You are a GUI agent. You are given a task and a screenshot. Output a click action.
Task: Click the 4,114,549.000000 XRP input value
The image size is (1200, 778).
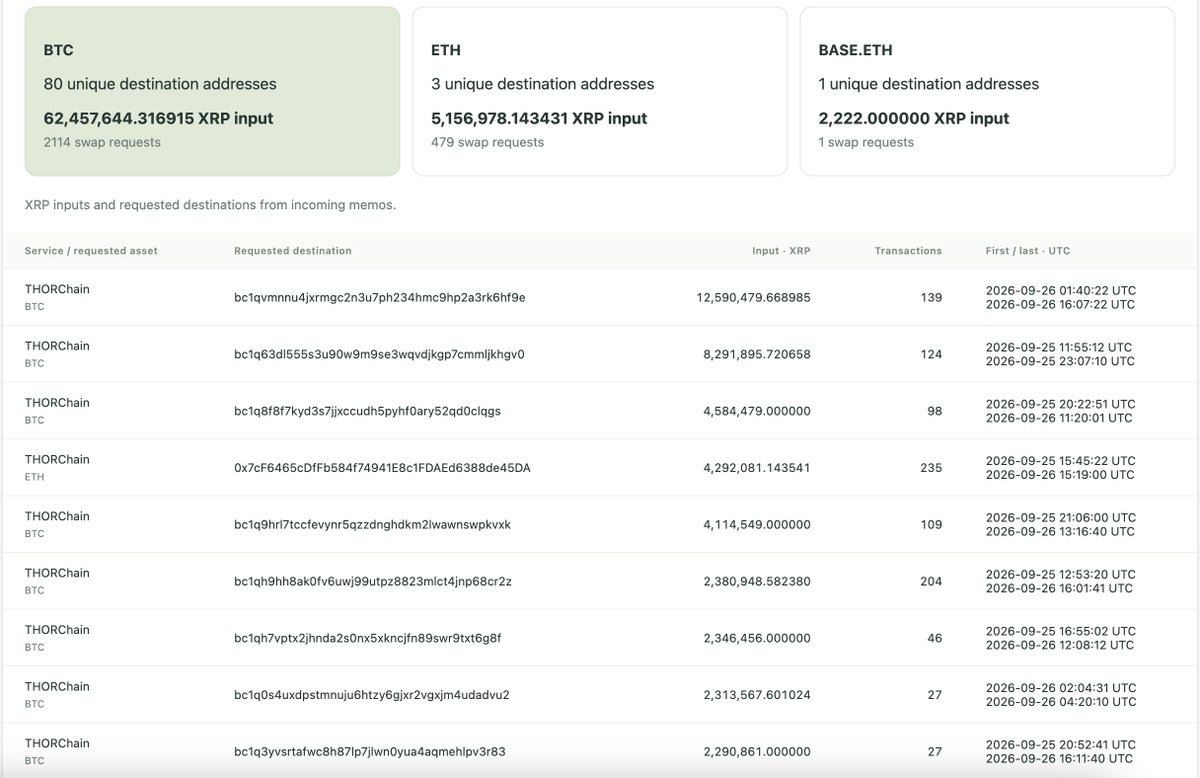coord(757,524)
